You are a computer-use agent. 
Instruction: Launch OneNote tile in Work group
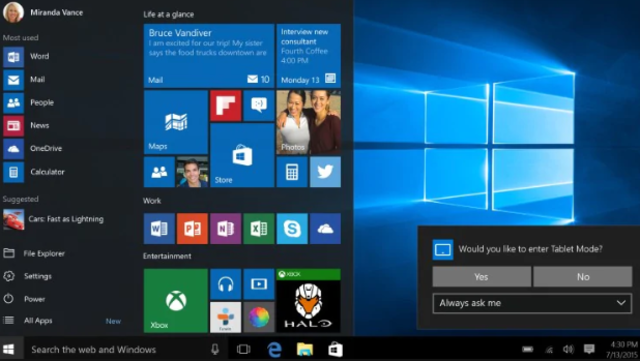click(226, 229)
